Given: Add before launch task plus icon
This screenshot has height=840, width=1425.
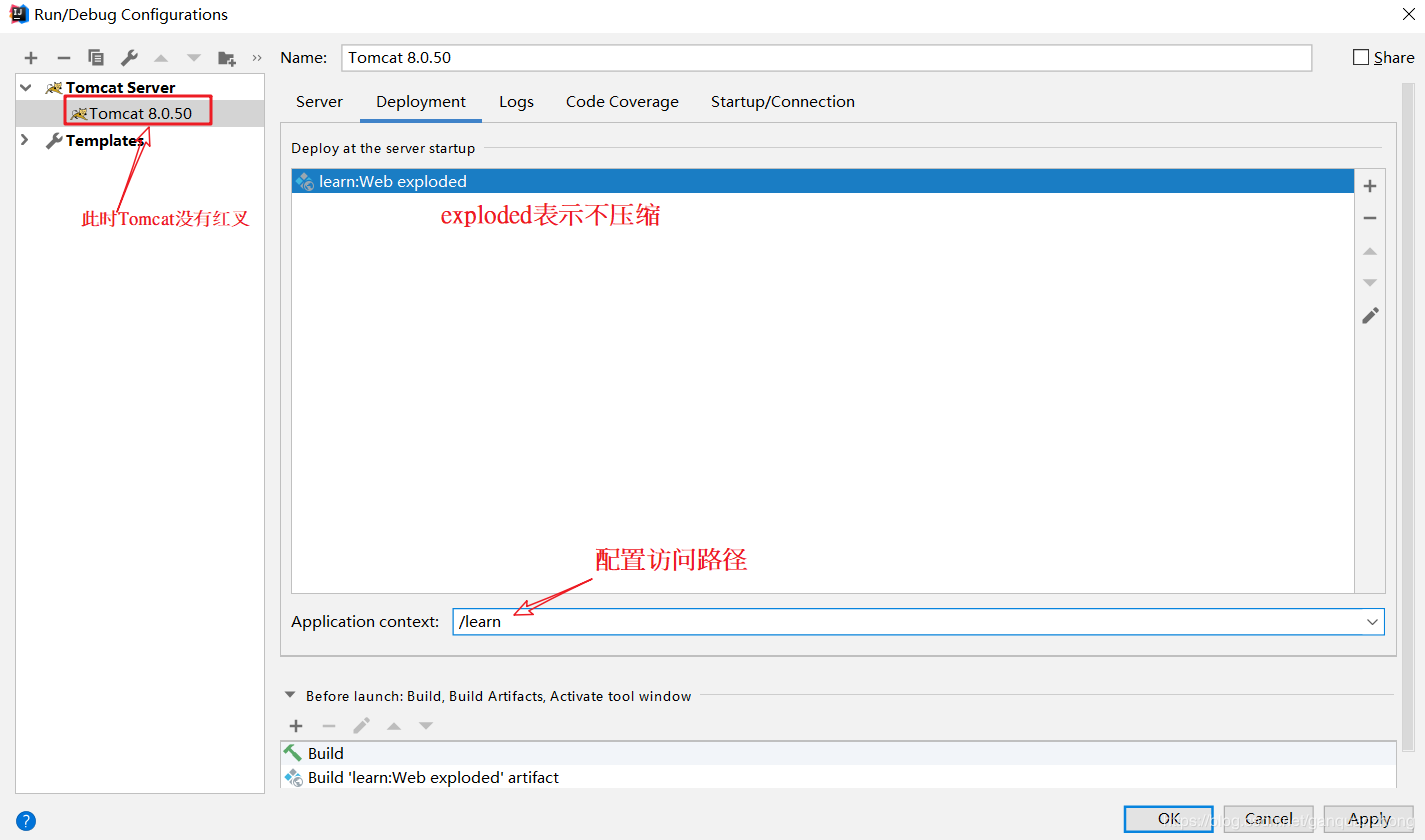Looking at the screenshot, I should click(x=296, y=726).
